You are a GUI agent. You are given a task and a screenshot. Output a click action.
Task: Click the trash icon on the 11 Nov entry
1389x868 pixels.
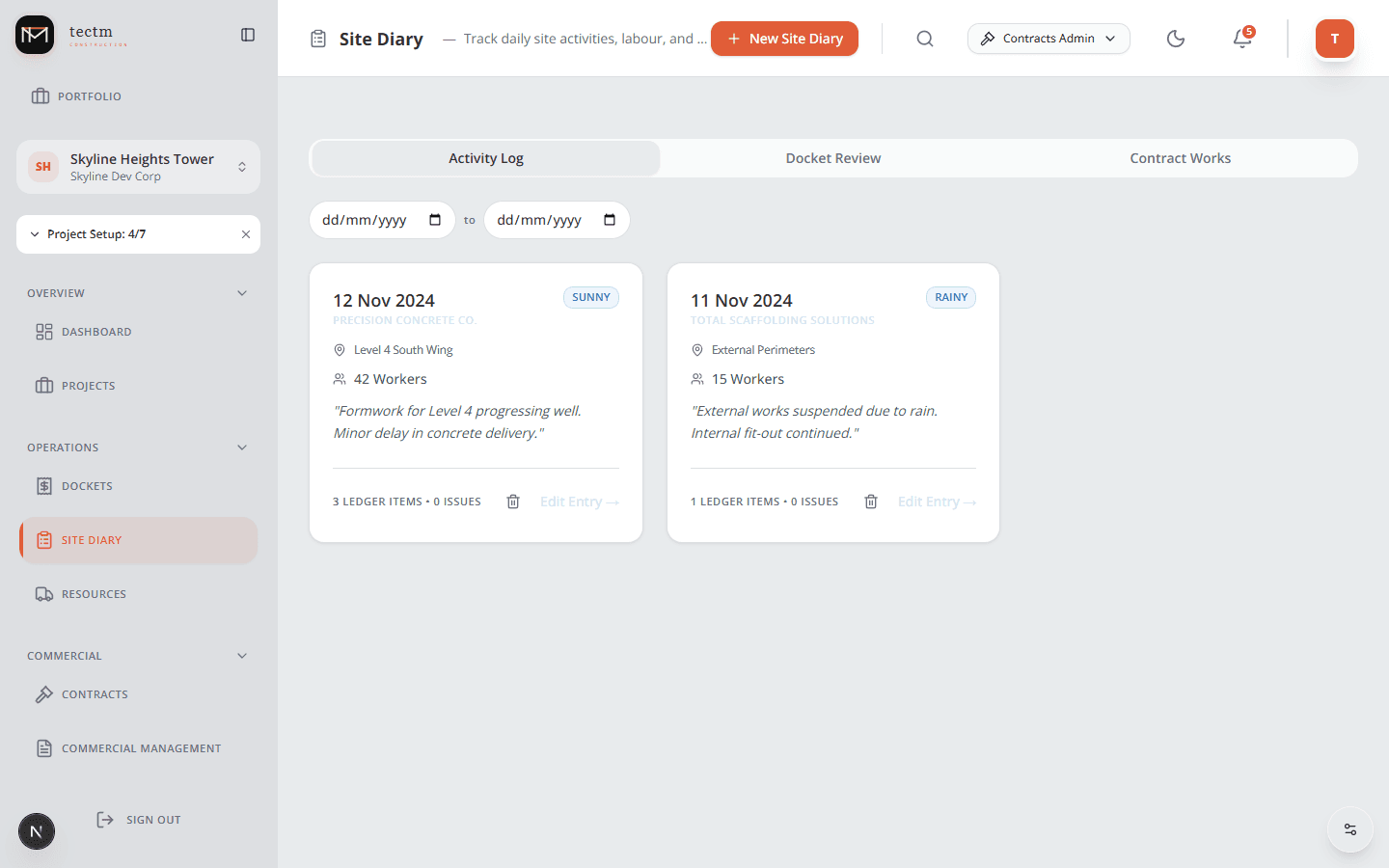(870, 501)
